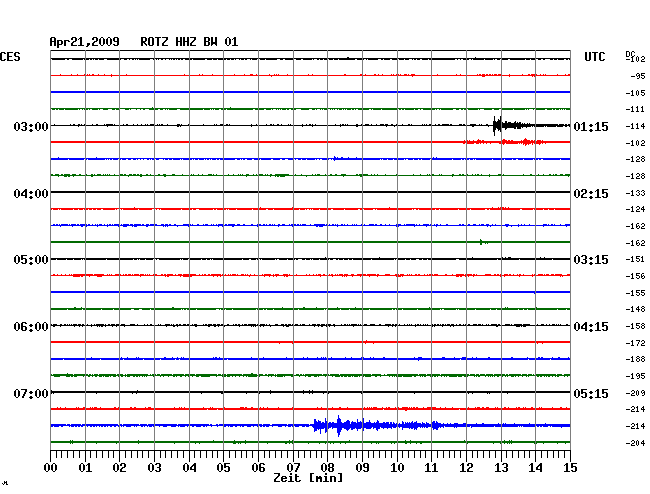
Task: Click DC offset value -155
Action: (x=635, y=293)
